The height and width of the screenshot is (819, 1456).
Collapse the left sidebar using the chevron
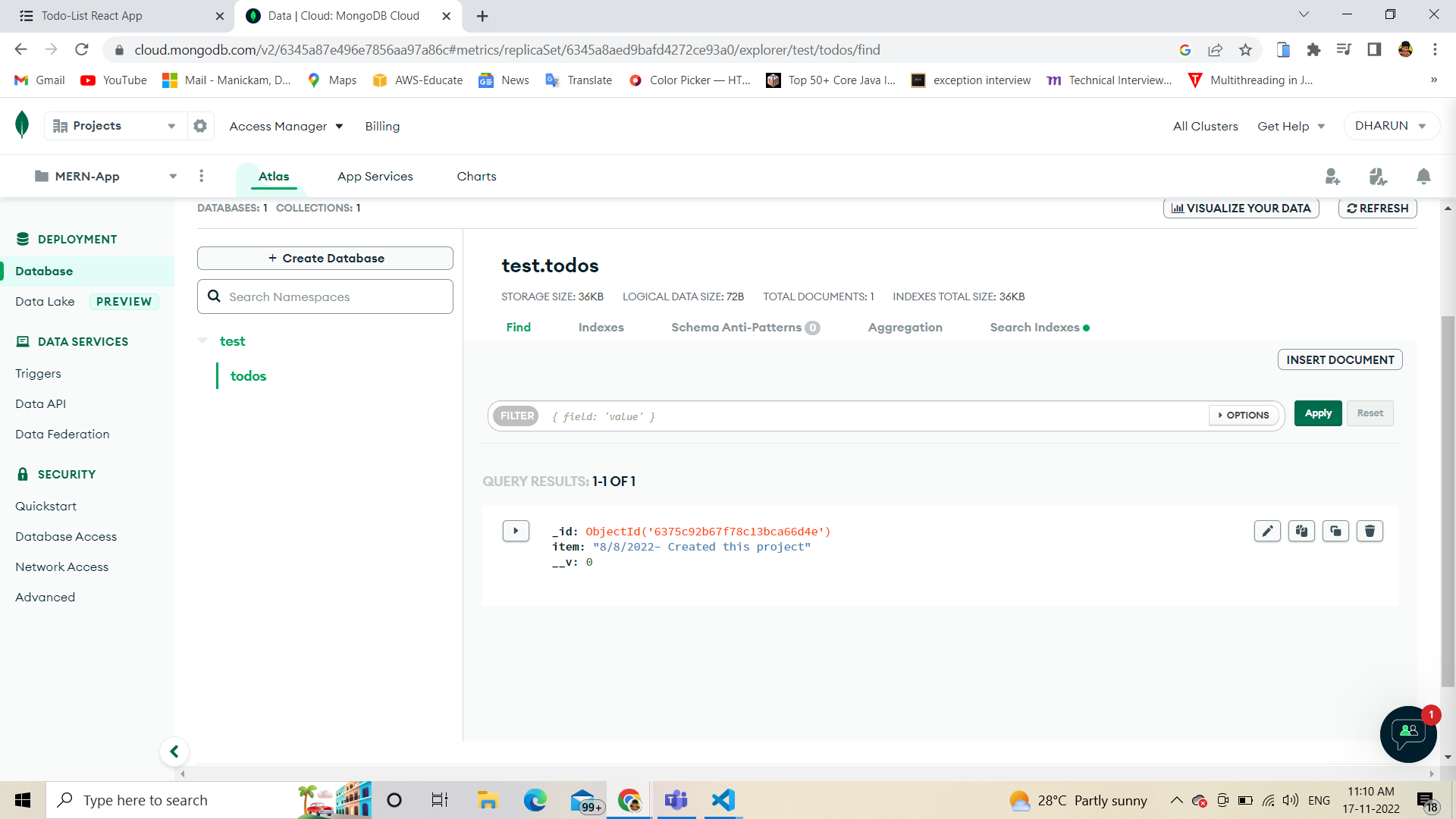coord(174,751)
